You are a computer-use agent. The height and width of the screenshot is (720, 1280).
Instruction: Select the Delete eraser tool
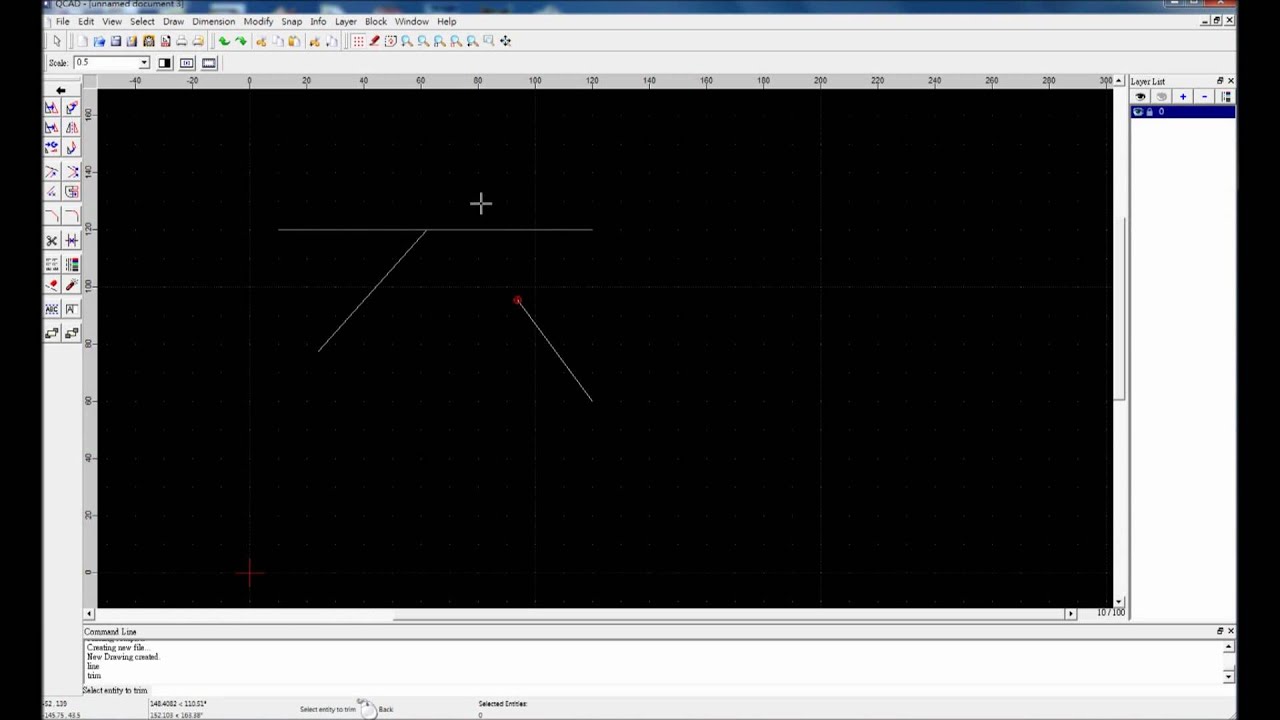point(52,285)
